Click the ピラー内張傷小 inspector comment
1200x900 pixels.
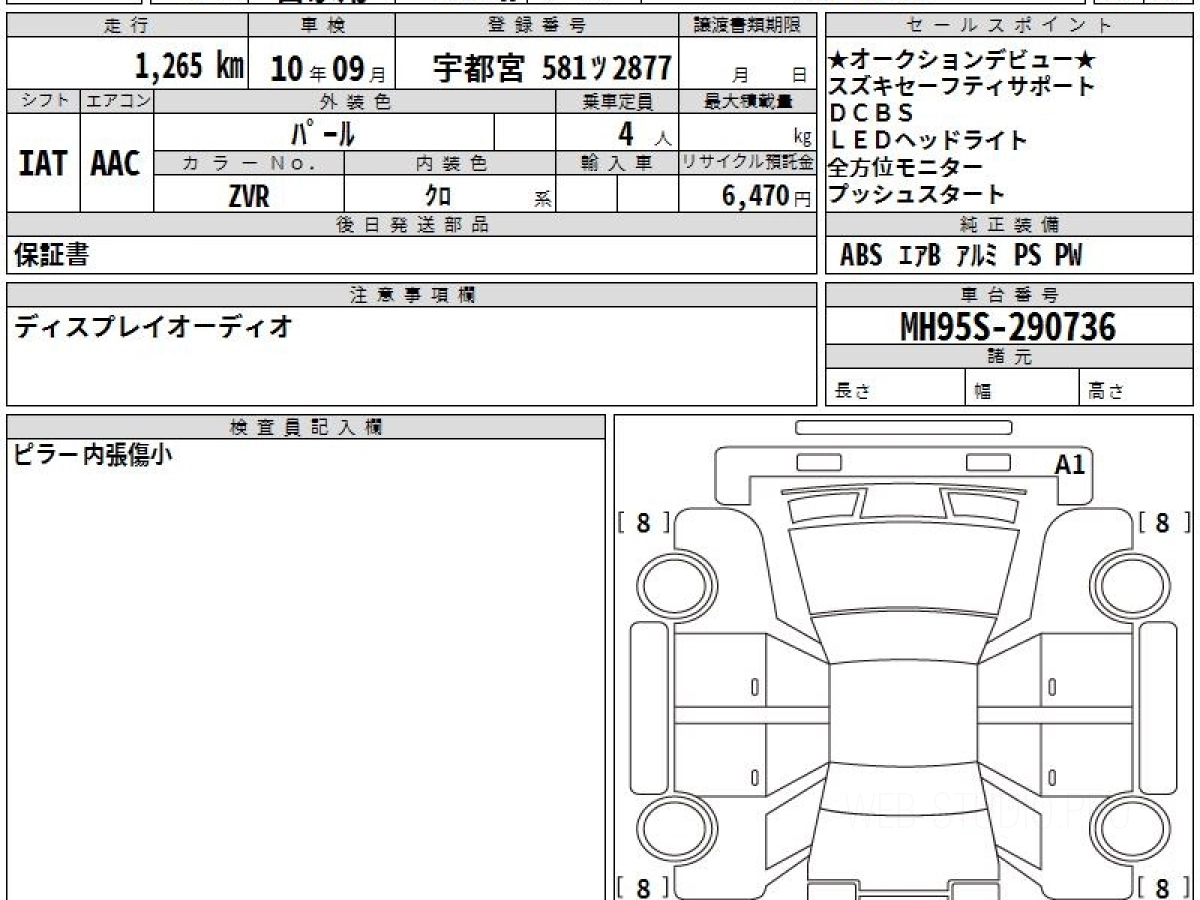click(x=94, y=455)
